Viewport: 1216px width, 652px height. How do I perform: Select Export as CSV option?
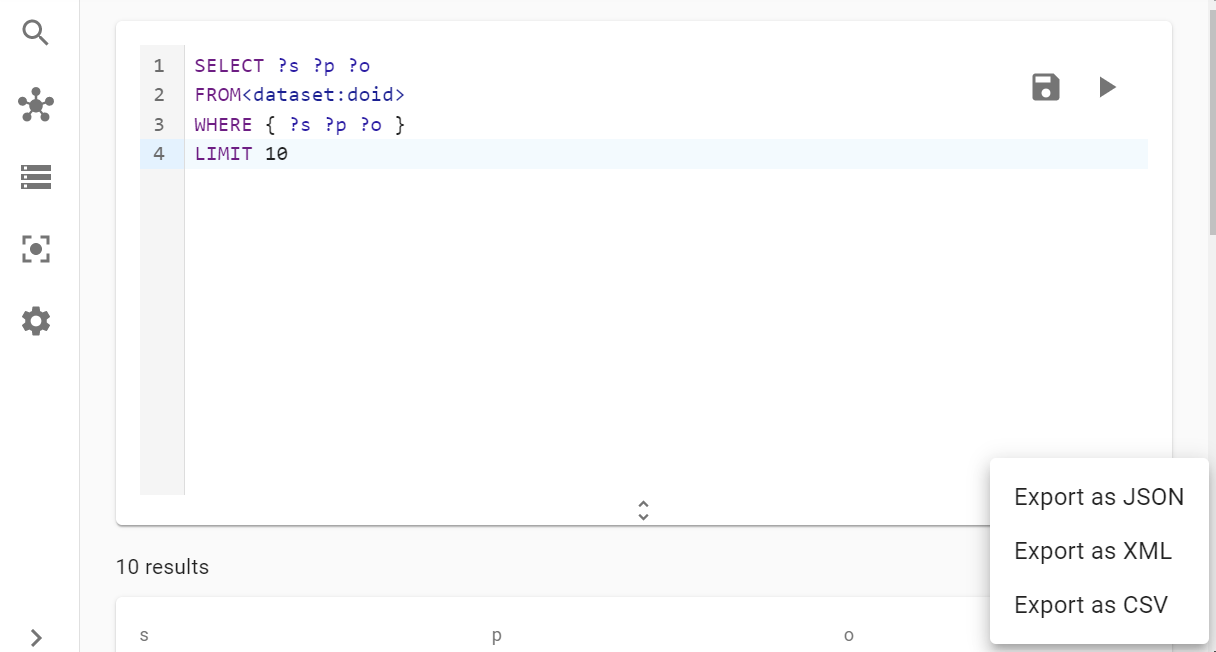pyautogui.click(x=1090, y=605)
